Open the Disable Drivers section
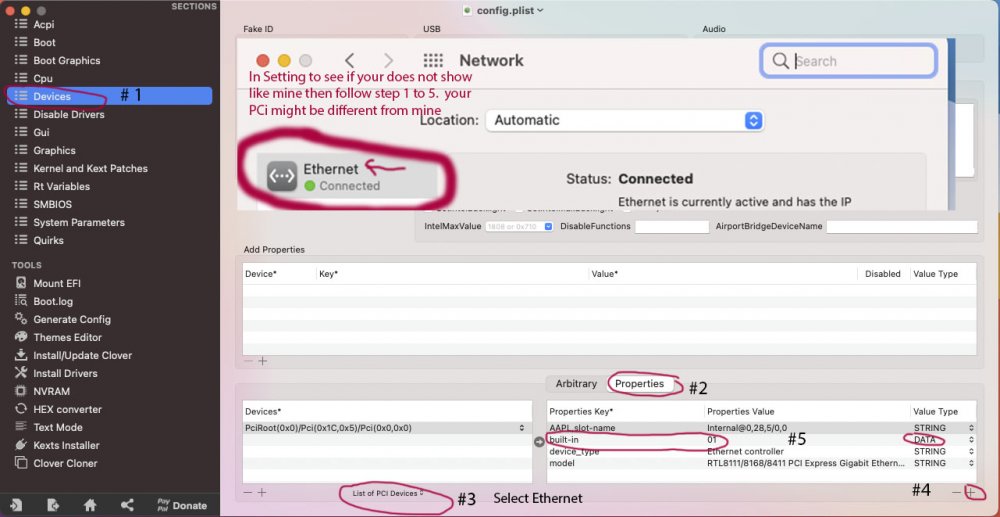1000x517 pixels. 68,114
